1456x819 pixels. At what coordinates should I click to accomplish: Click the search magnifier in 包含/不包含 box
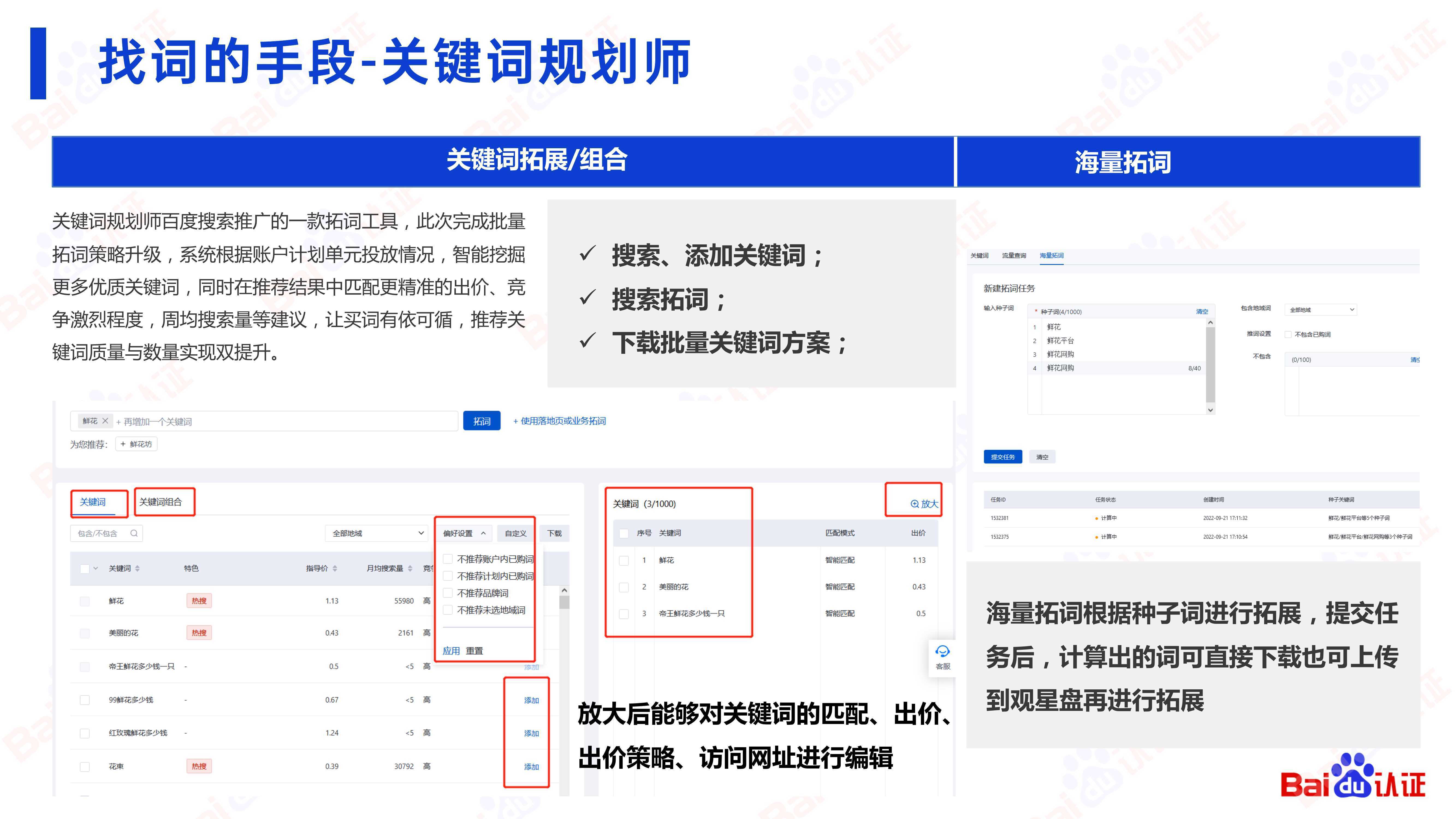coord(134,533)
